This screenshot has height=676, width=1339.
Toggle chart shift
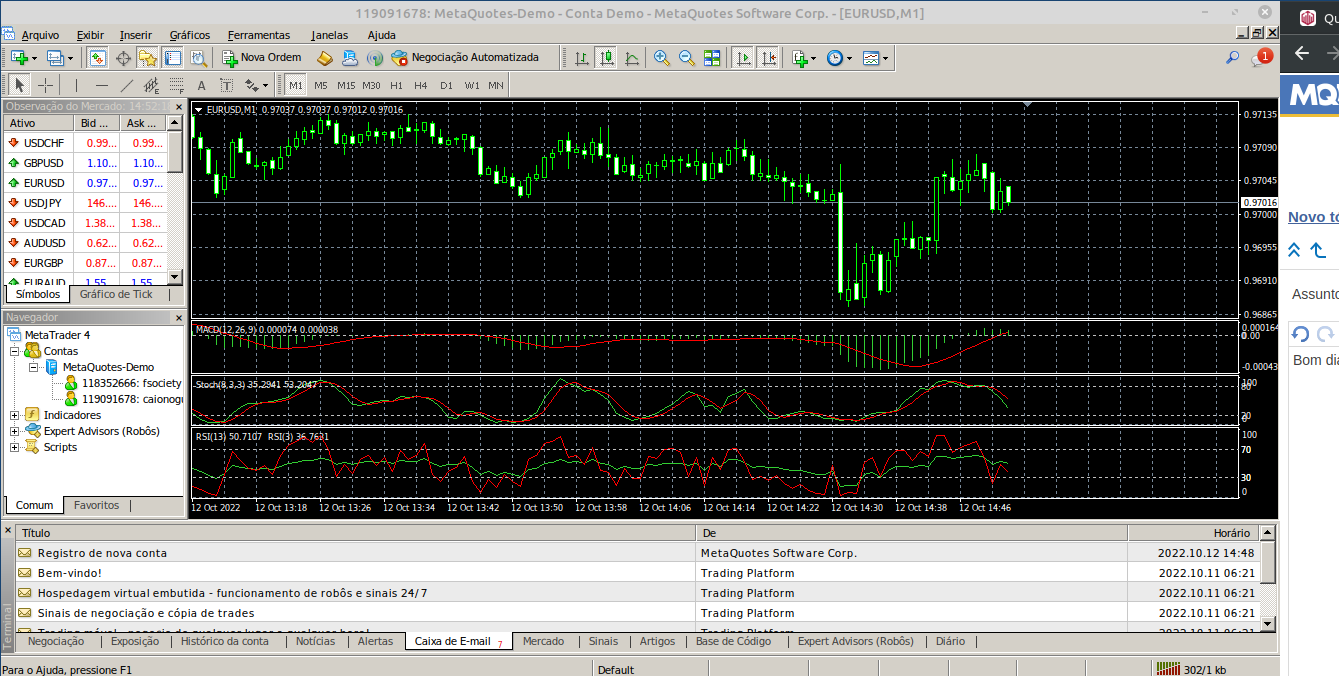768,58
